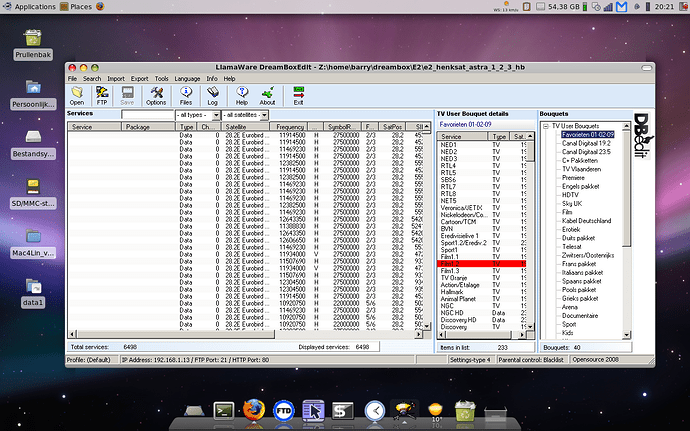
Task: Launch terminal from the dock
Action: [x=224, y=411]
